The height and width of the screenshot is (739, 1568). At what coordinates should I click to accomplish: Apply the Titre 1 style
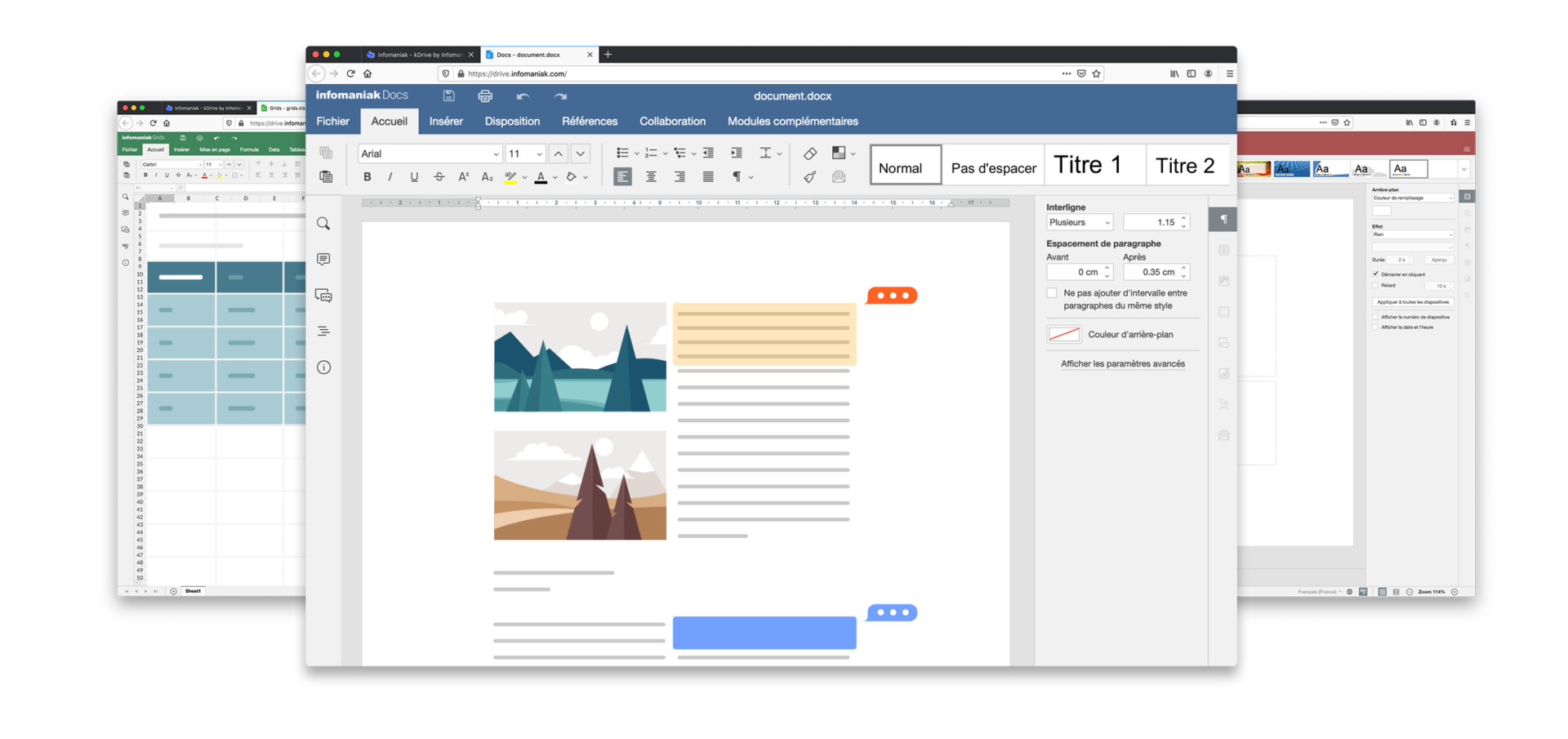tap(1088, 164)
